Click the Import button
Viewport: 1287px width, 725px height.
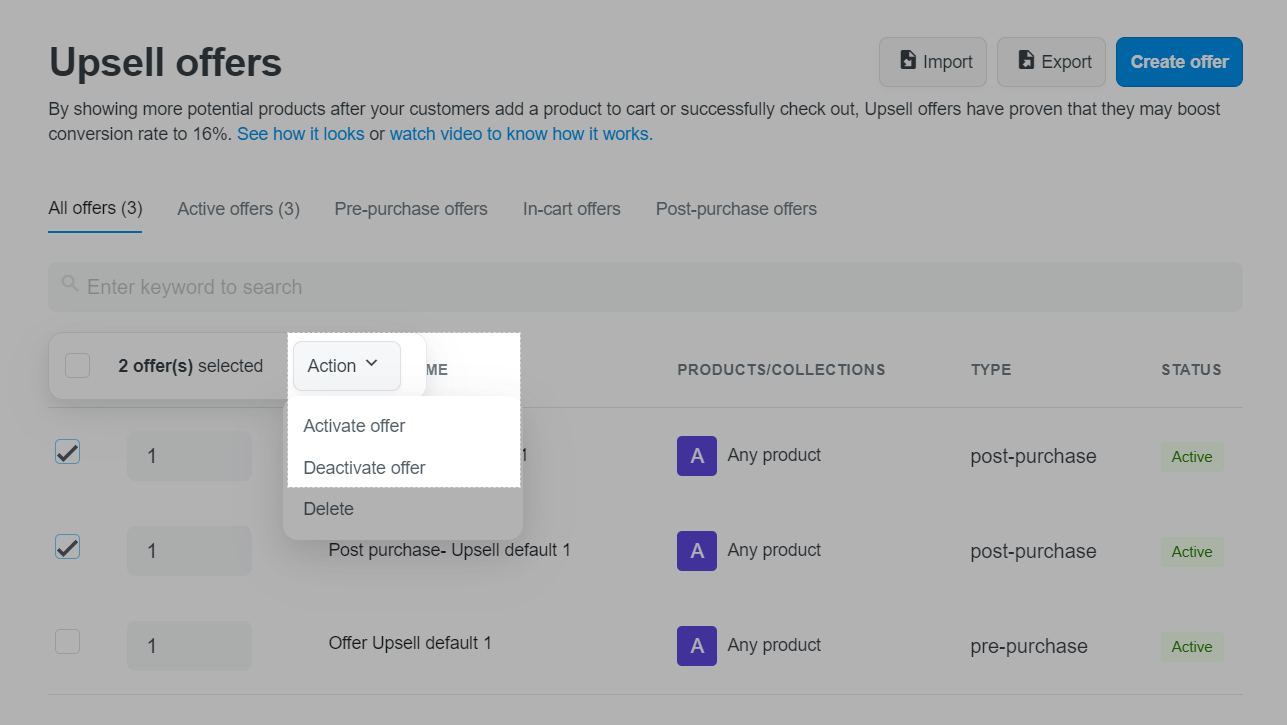(x=932, y=62)
